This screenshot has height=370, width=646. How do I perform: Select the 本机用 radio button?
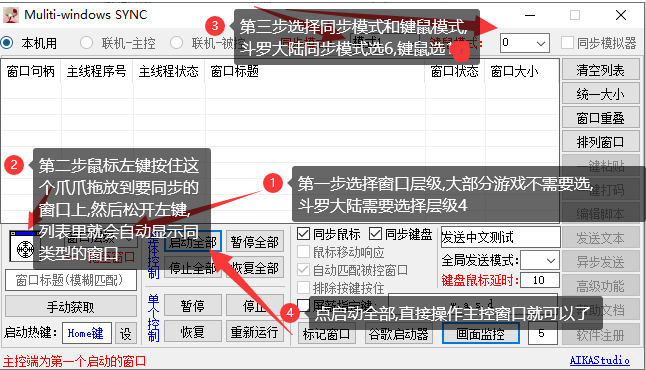pos(7,42)
